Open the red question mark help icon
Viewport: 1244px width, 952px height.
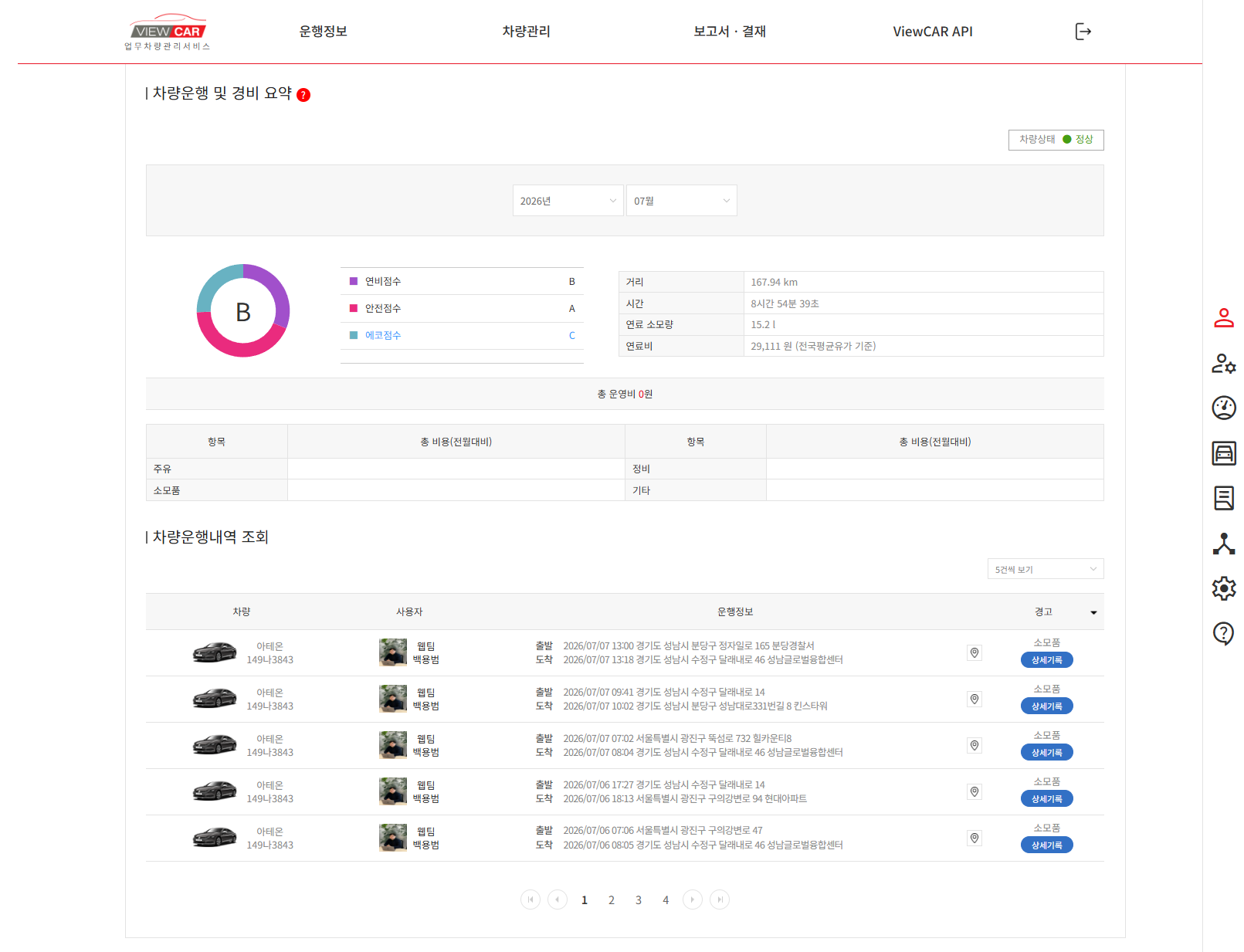[303, 95]
